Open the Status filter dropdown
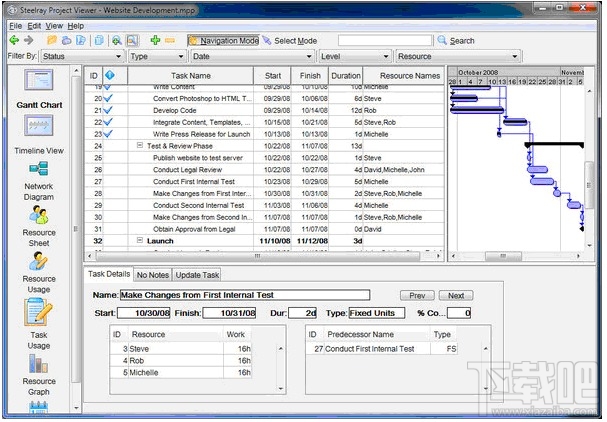The image size is (607, 422). click(82, 57)
